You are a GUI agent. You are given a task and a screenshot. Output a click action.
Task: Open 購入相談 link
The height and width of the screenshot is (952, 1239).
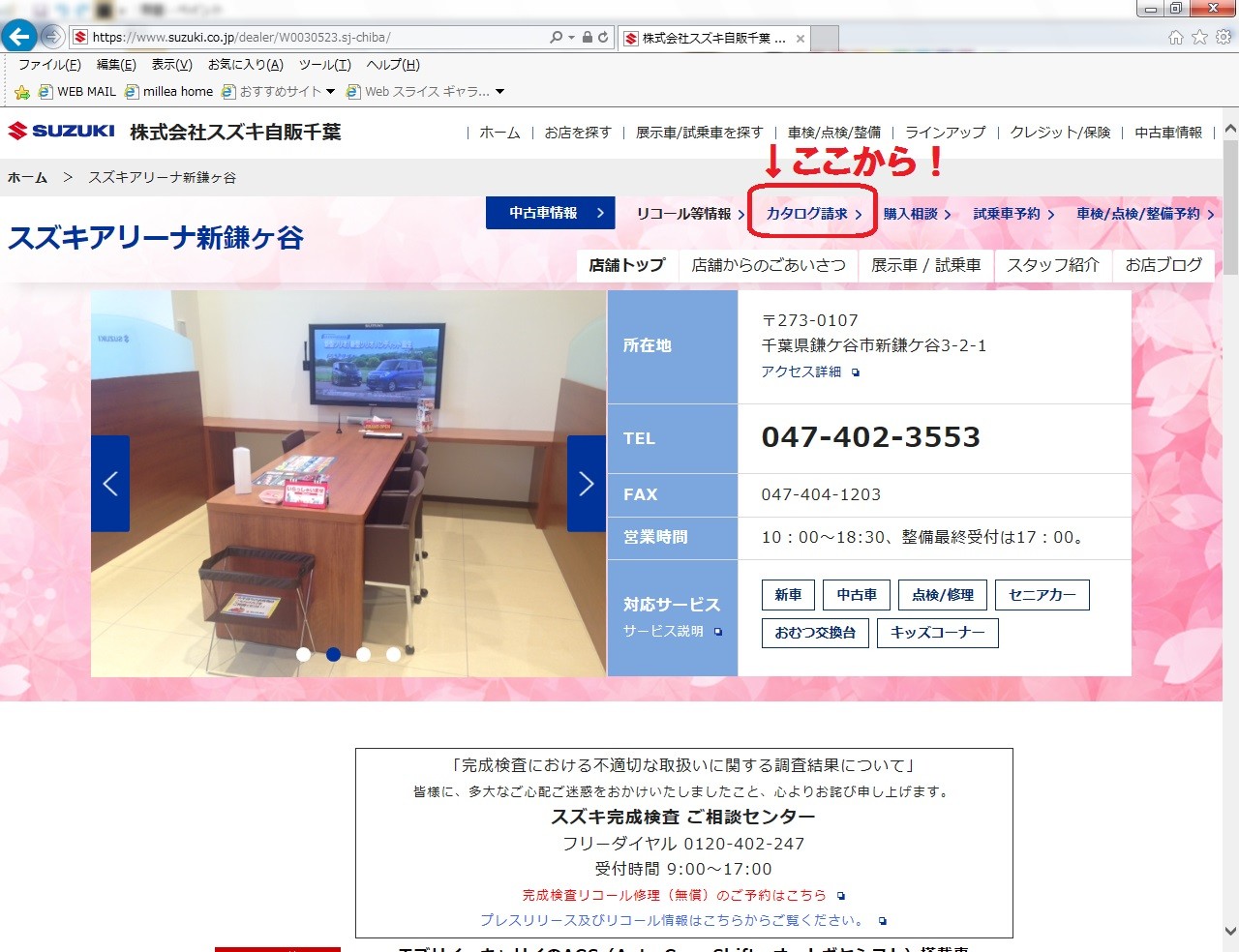coord(917,214)
